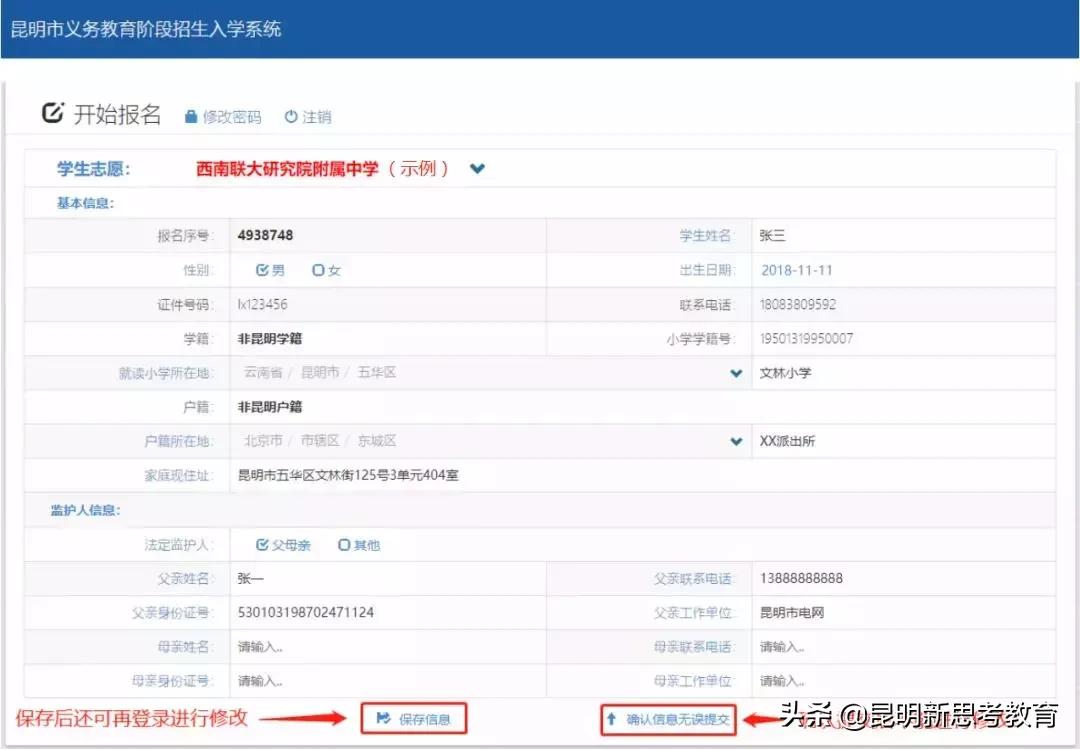
Task: Click the upload arrow icon on the submit button
Action: 609,718
